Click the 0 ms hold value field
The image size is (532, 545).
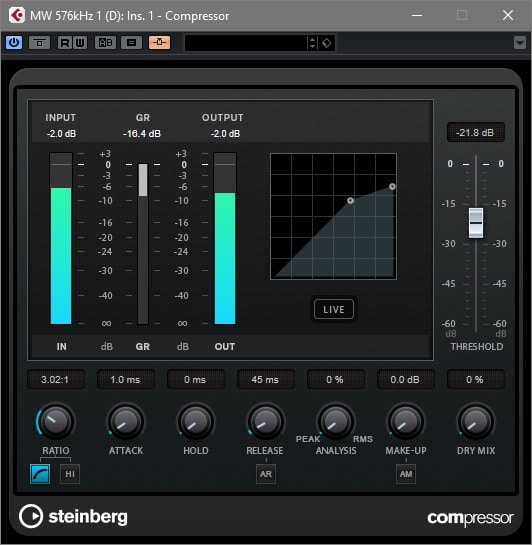pyautogui.click(x=195, y=379)
